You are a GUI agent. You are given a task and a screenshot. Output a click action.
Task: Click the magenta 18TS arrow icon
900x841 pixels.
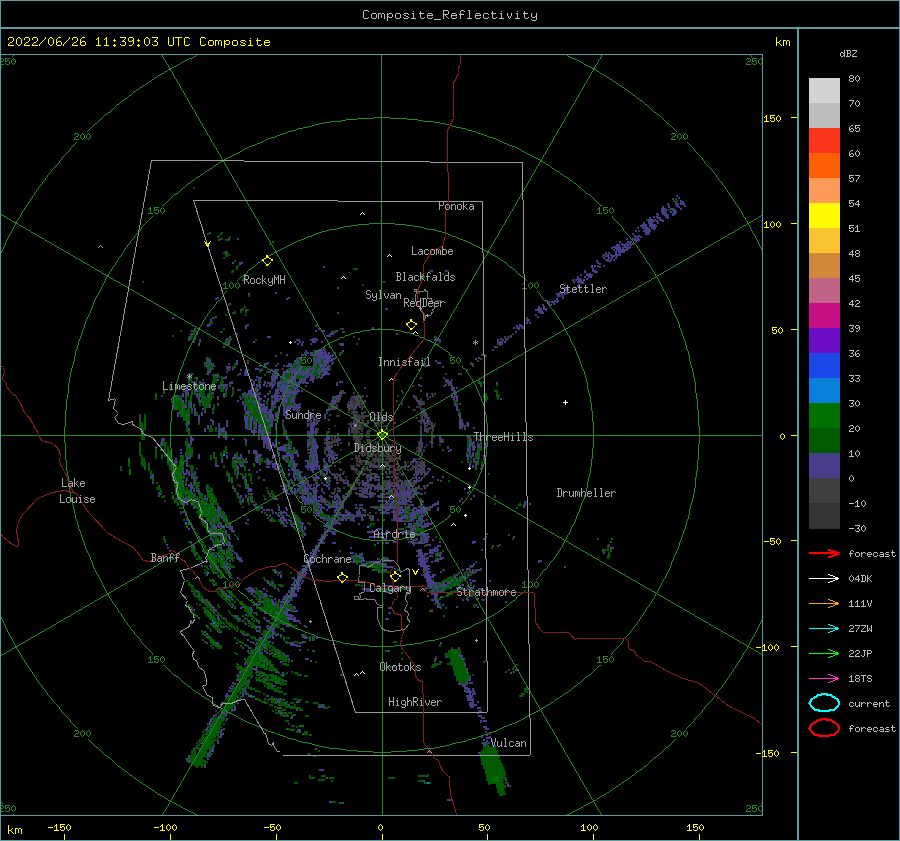pos(824,679)
